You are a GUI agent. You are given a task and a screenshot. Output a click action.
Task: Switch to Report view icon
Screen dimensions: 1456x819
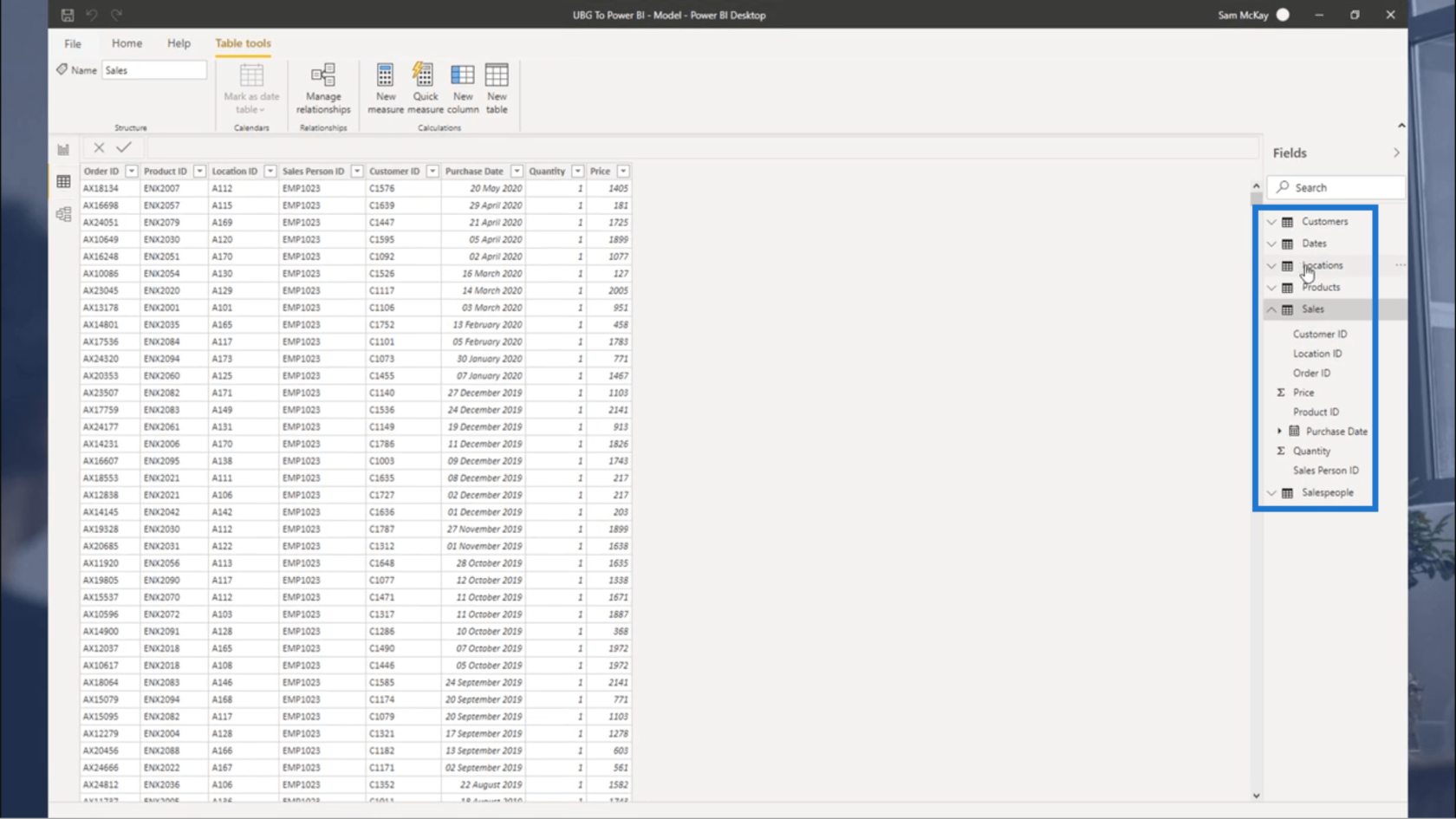coord(63,149)
